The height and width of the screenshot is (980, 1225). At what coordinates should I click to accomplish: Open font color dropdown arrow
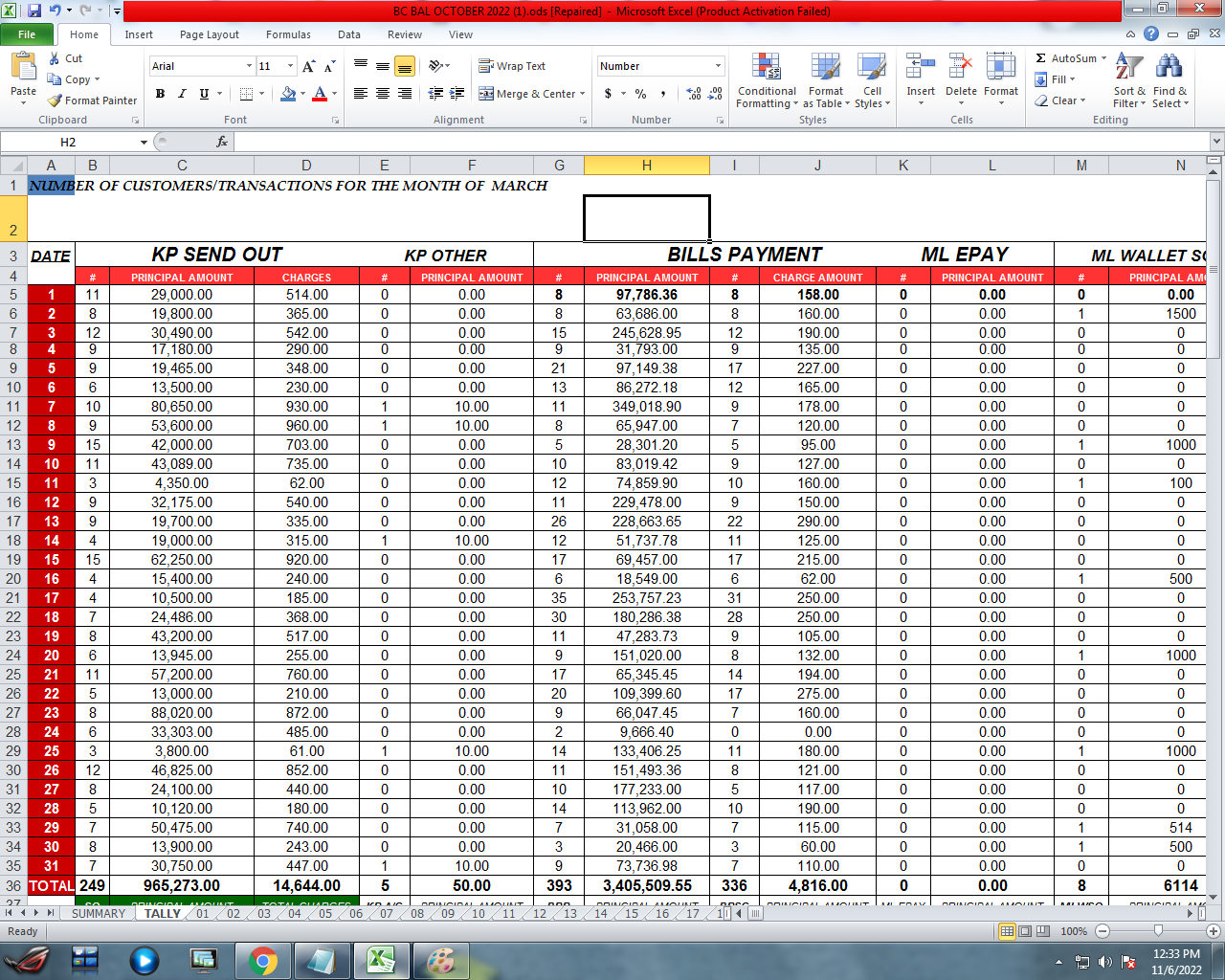pos(334,94)
